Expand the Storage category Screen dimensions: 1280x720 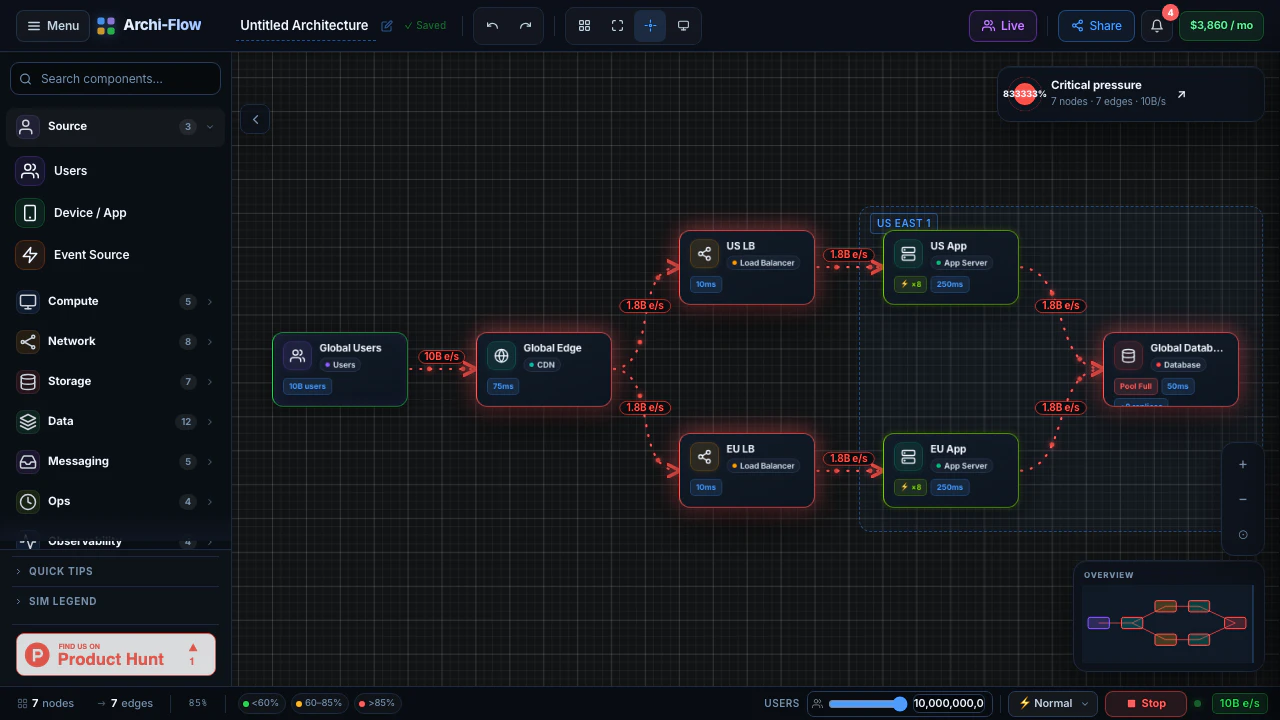[x=115, y=381]
